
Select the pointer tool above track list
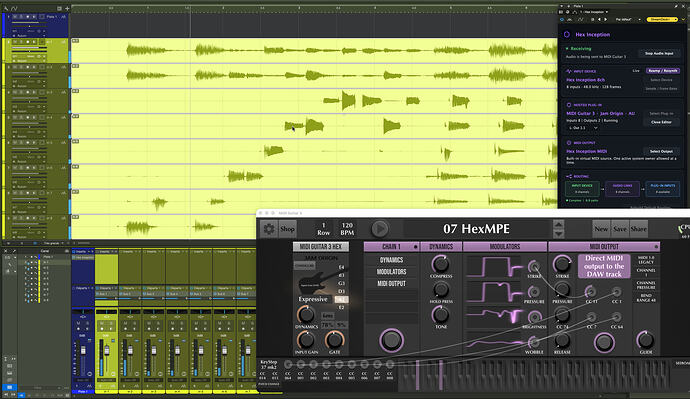coord(6,8)
